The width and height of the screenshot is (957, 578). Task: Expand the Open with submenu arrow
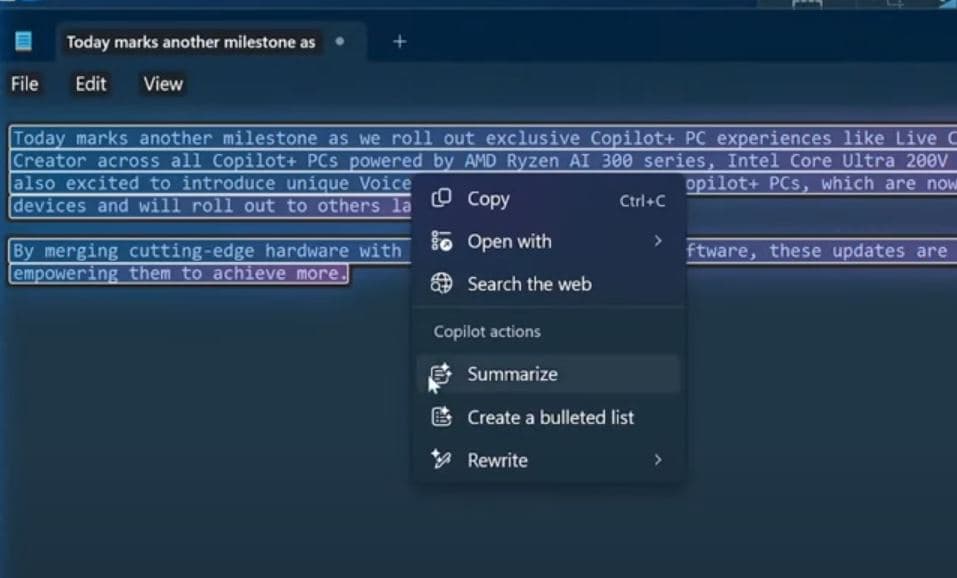(x=658, y=241)
